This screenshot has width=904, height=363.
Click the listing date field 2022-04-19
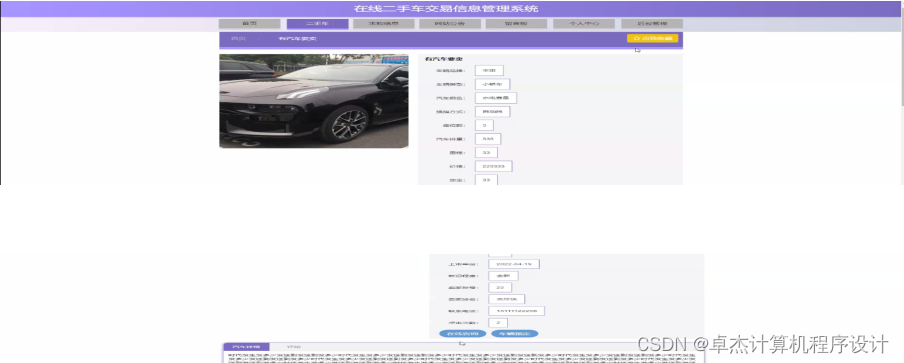tap(514, 264)
